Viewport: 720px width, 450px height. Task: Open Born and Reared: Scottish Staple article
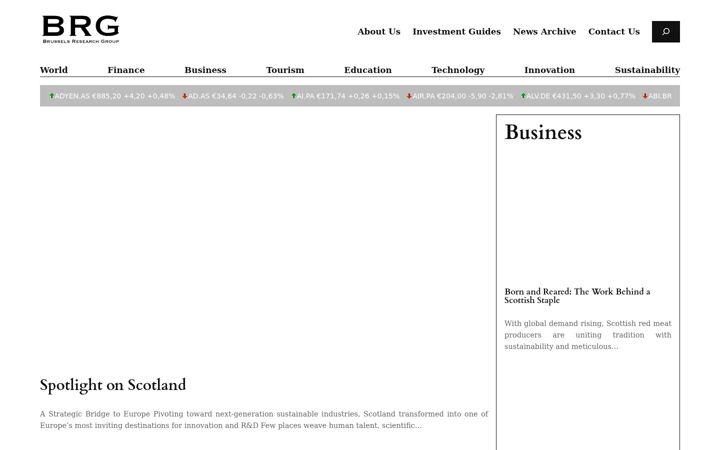point(577,296)
